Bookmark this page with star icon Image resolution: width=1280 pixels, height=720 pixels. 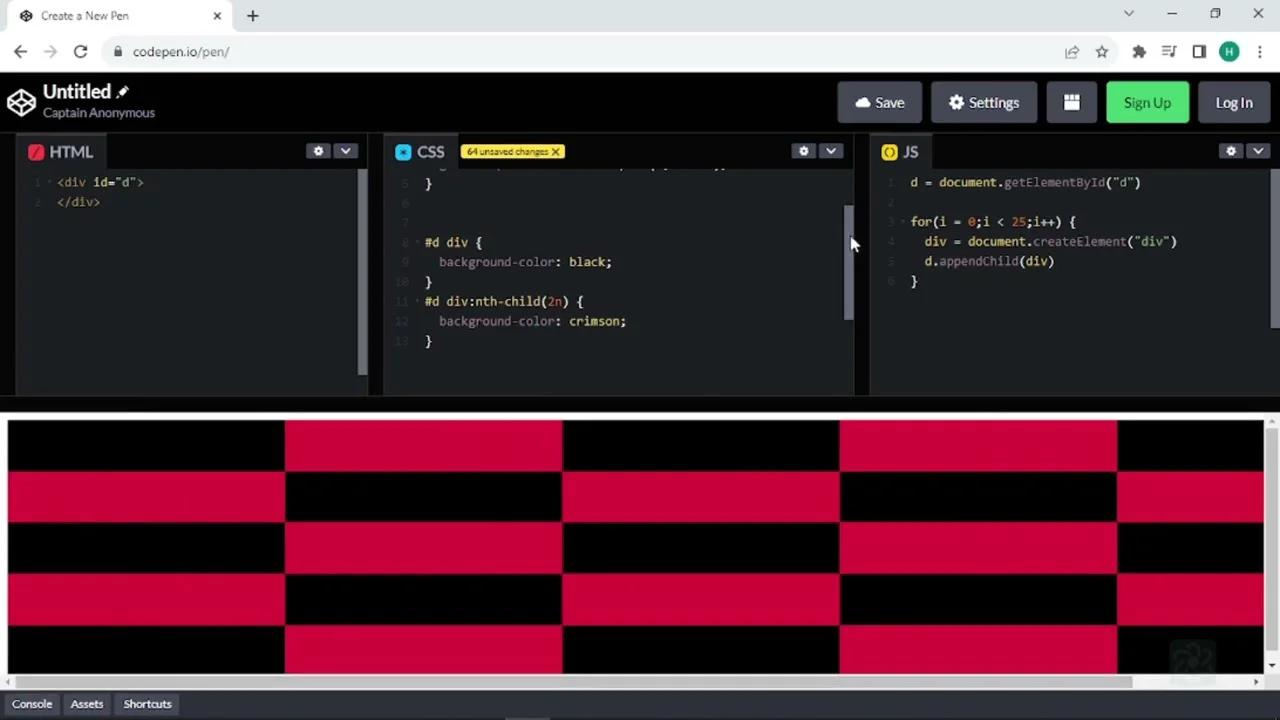[x=1101, y=52]
